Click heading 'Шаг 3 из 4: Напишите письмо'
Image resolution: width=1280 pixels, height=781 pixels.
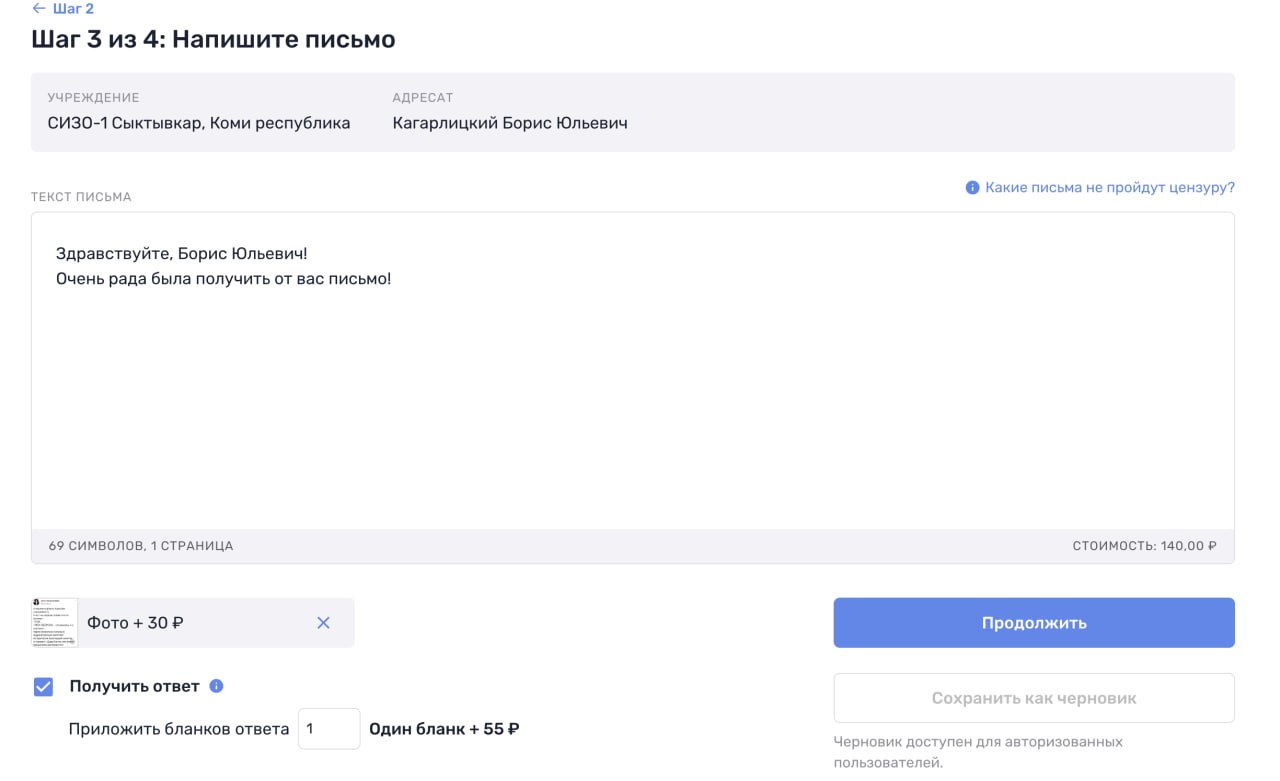pos(214,40)
